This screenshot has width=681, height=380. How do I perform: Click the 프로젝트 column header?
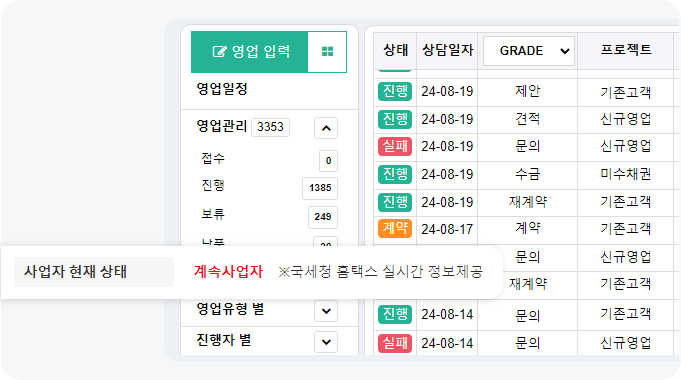[x=625, y=50]
